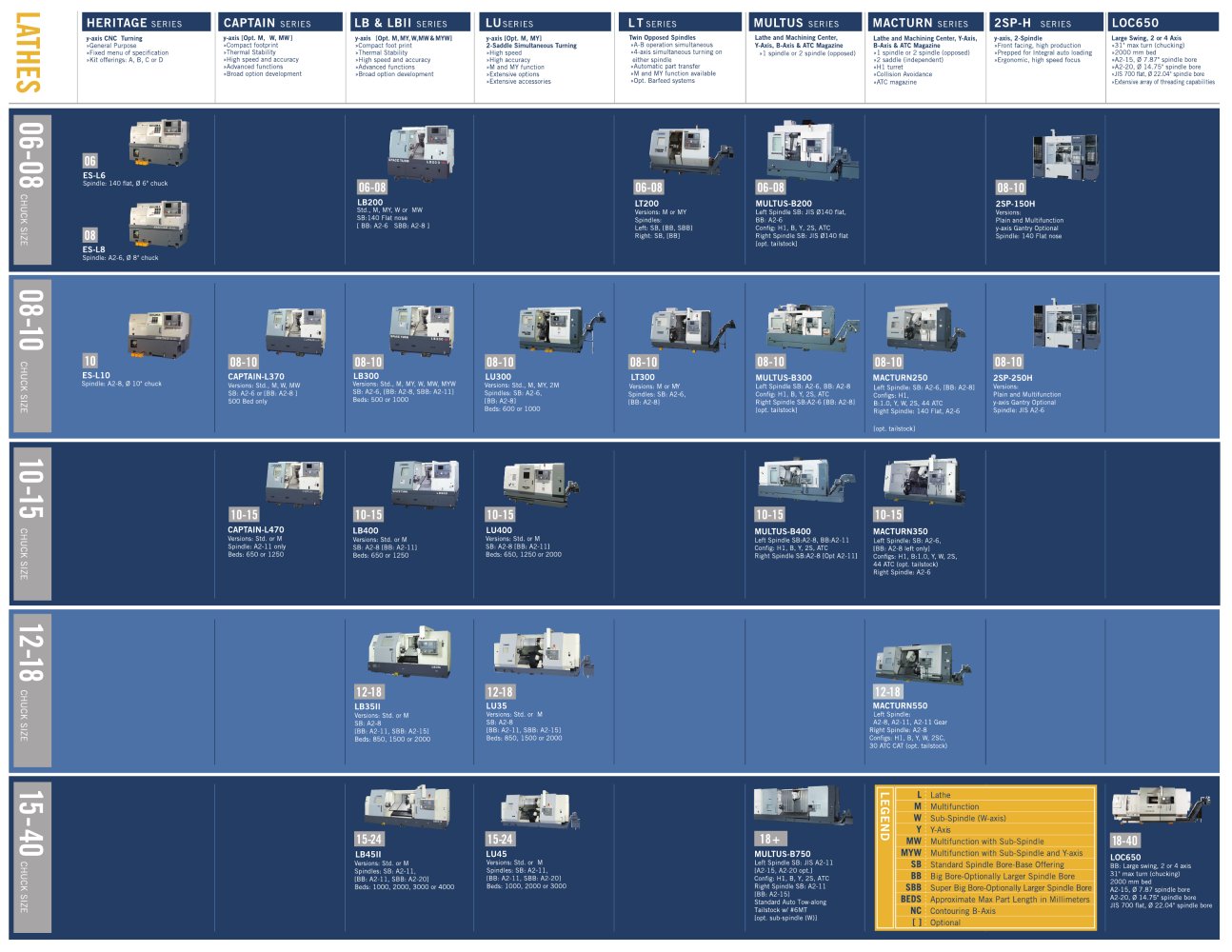1232x952 pixels.
Task: Open the LB400 lathe image
Action: (x=425, y=483)
